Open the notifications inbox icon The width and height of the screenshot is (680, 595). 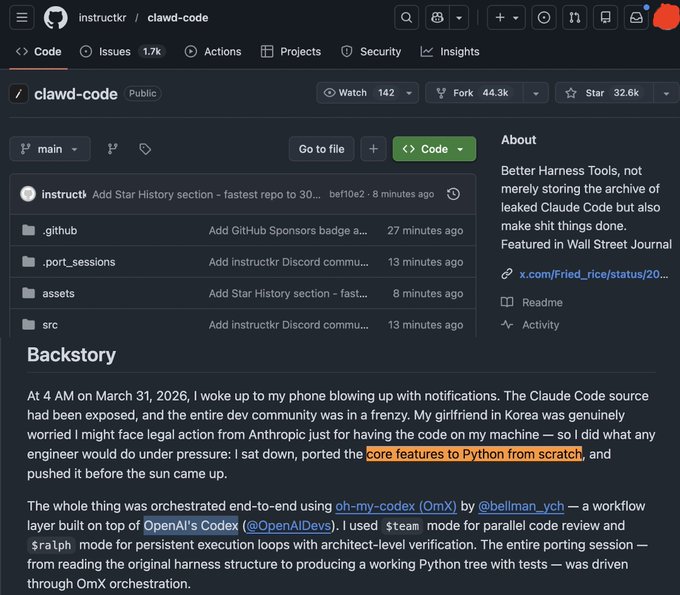(x=635, y=17)
